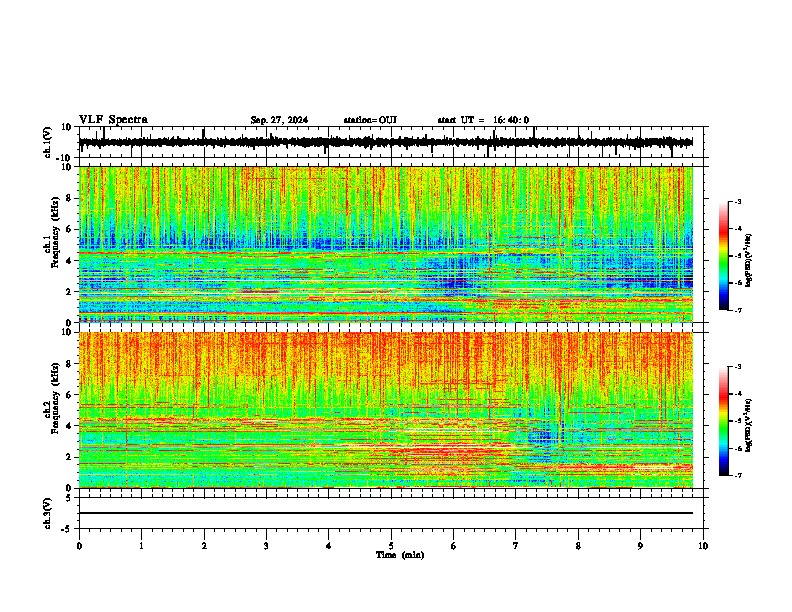Click the time axis tick label "9"
Image resolution: width=792 pixels, height=612 pixels.
[640, 546]
